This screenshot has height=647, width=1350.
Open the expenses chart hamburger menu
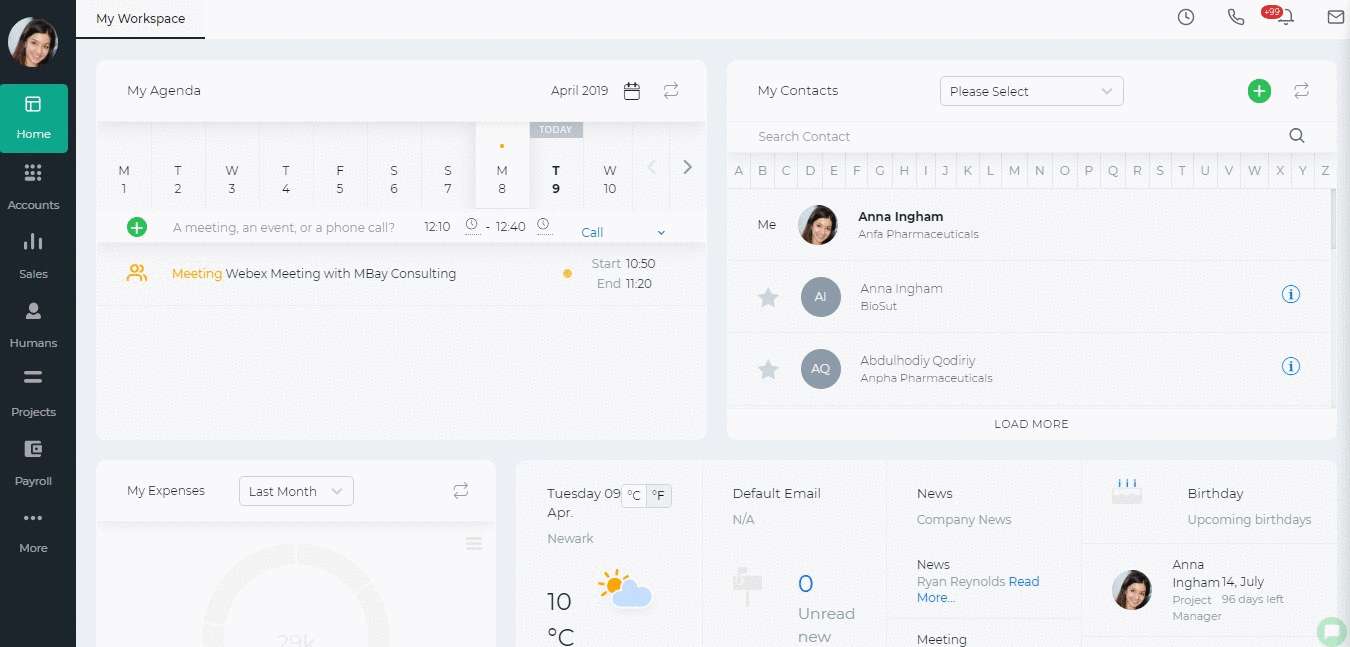point(474,544)
